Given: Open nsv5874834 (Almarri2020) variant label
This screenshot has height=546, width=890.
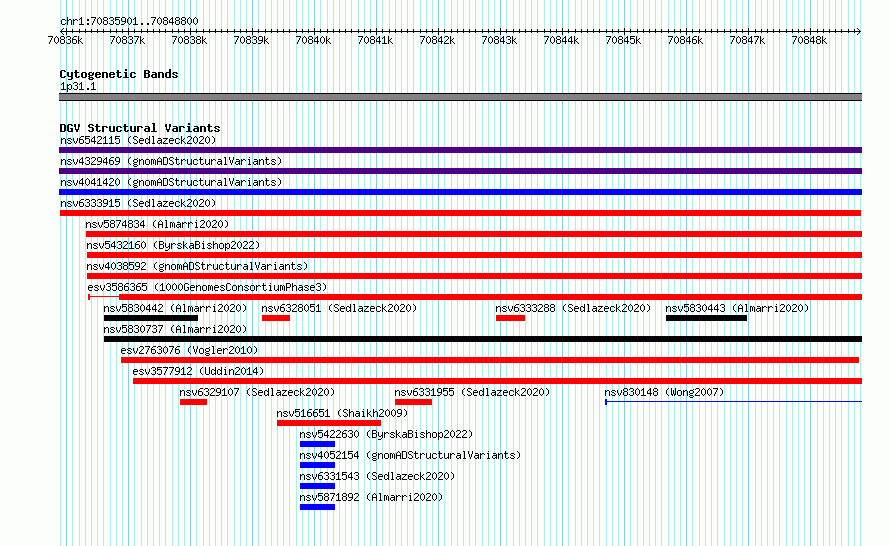Looking at the screenshot, I should (x=157, y=224).
